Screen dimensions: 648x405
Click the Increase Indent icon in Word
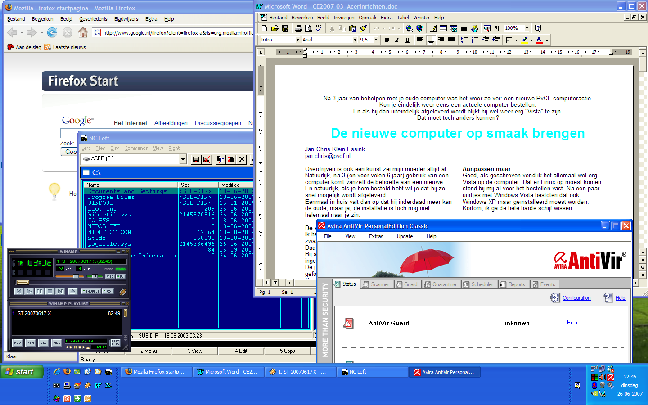496,40
